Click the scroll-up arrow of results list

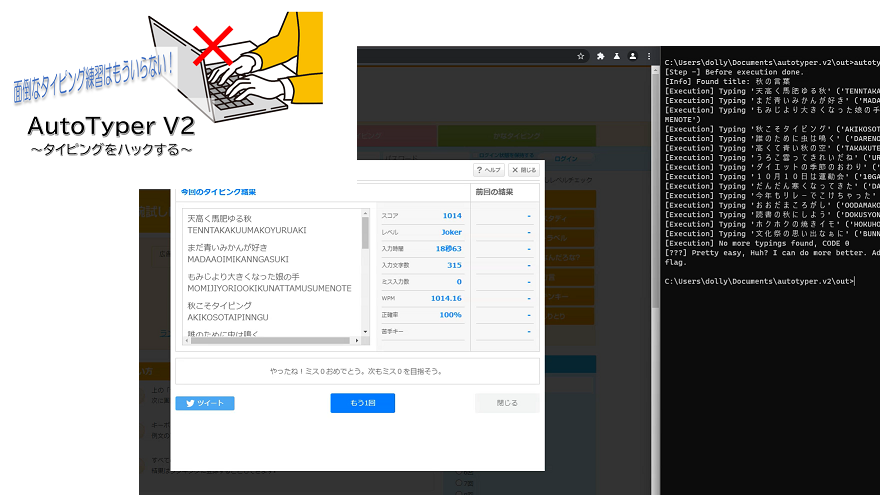365,214
